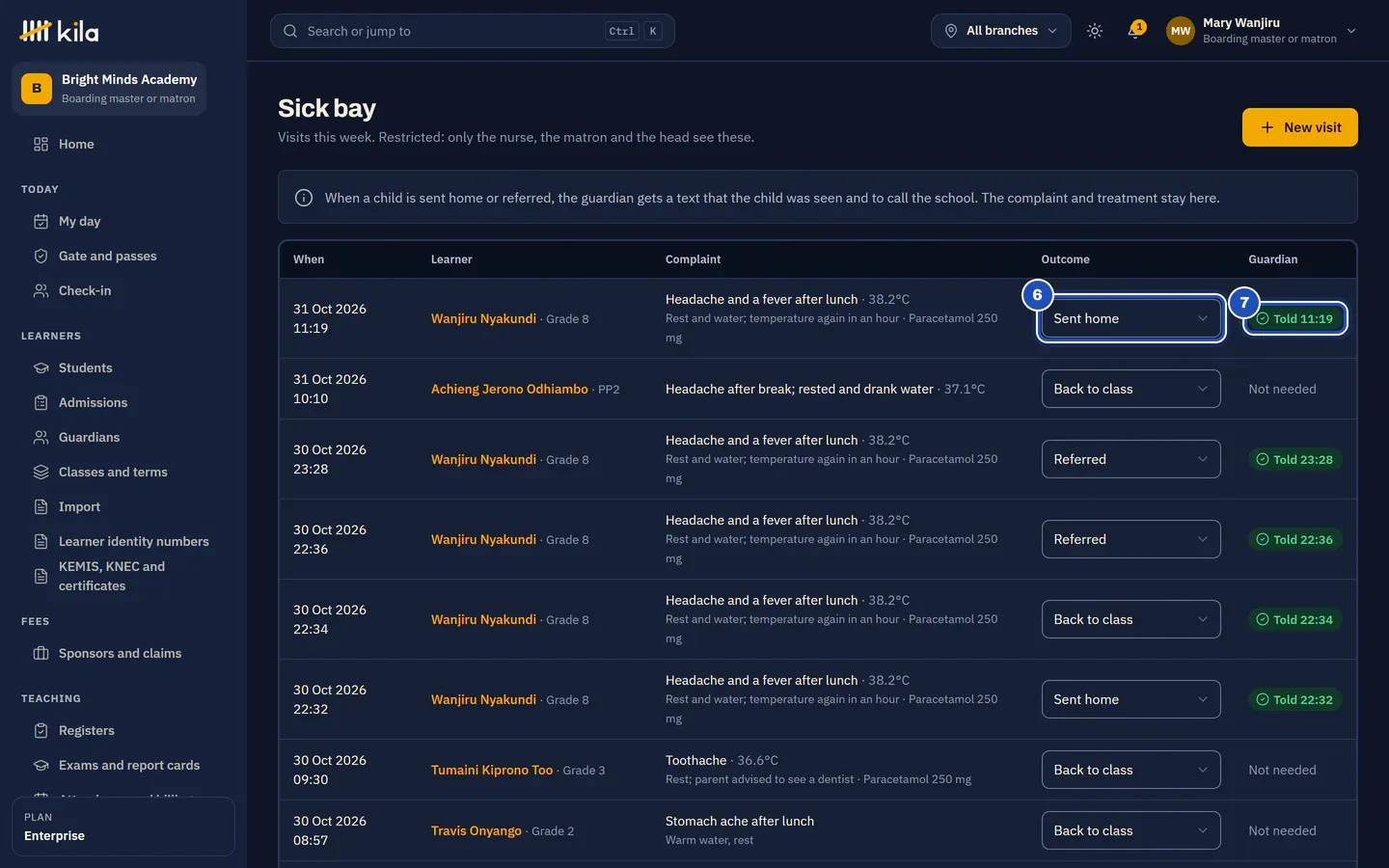
Task: Click the Sponsors and claims icon
Action: click(x=41, y=653)
